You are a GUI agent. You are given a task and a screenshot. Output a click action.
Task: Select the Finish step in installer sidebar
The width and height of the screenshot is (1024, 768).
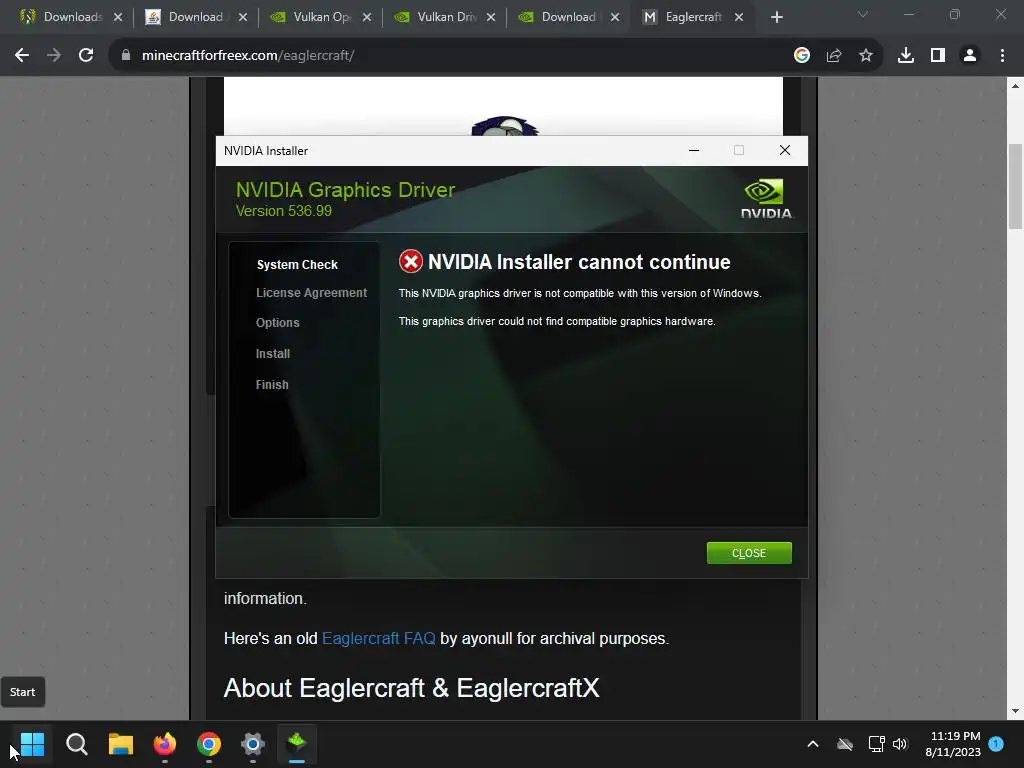tap(272, 385)
